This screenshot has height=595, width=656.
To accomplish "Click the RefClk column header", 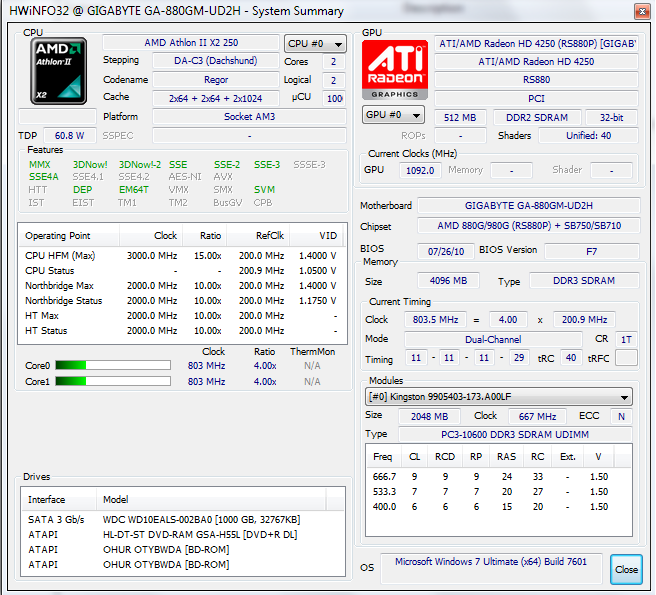I will pos(258,236).
